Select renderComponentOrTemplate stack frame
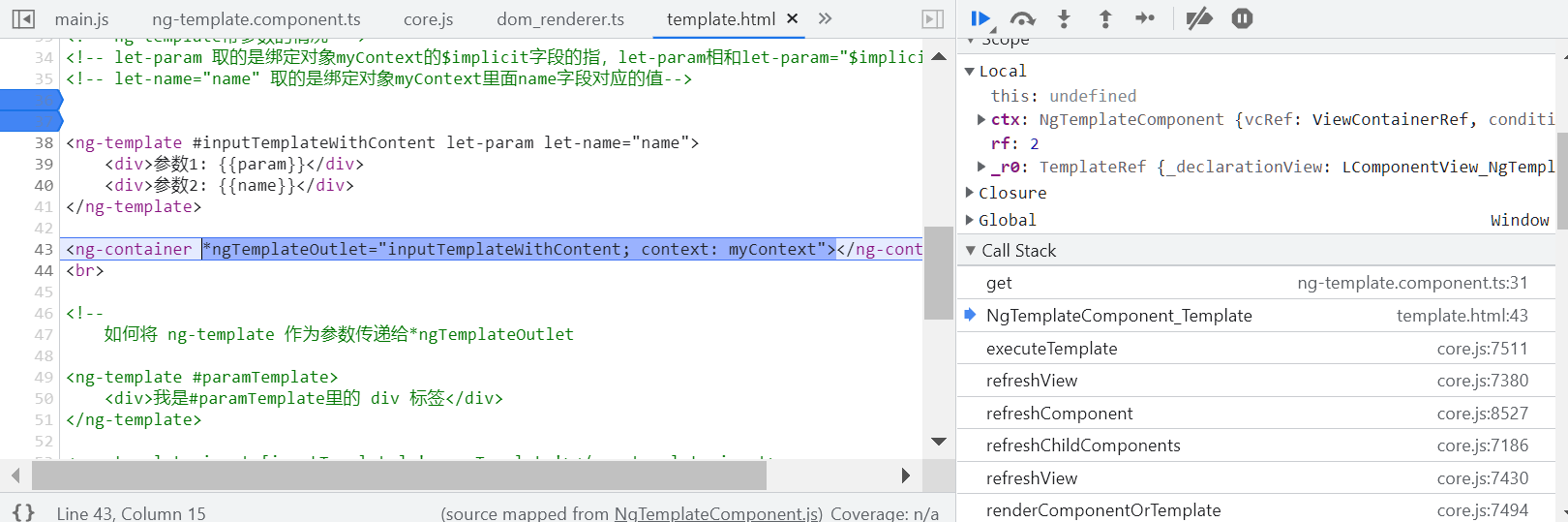 coord(1256,509)
